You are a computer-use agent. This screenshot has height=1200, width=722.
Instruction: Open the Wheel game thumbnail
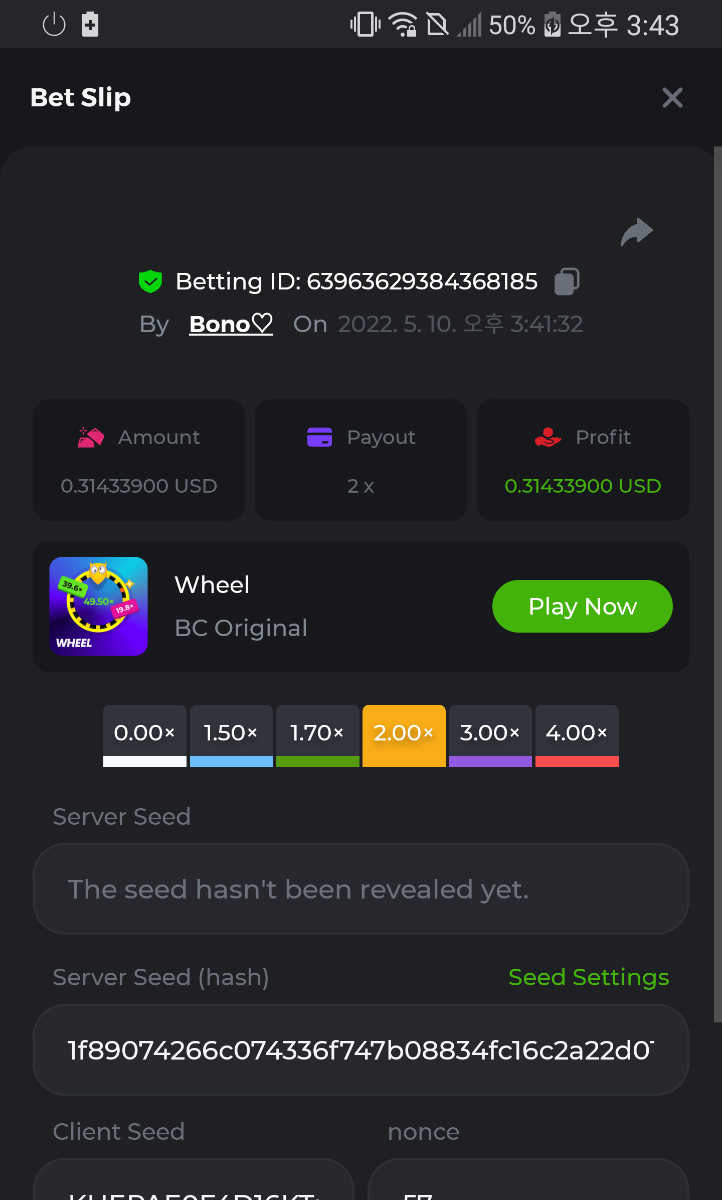[x=98, y=606]
